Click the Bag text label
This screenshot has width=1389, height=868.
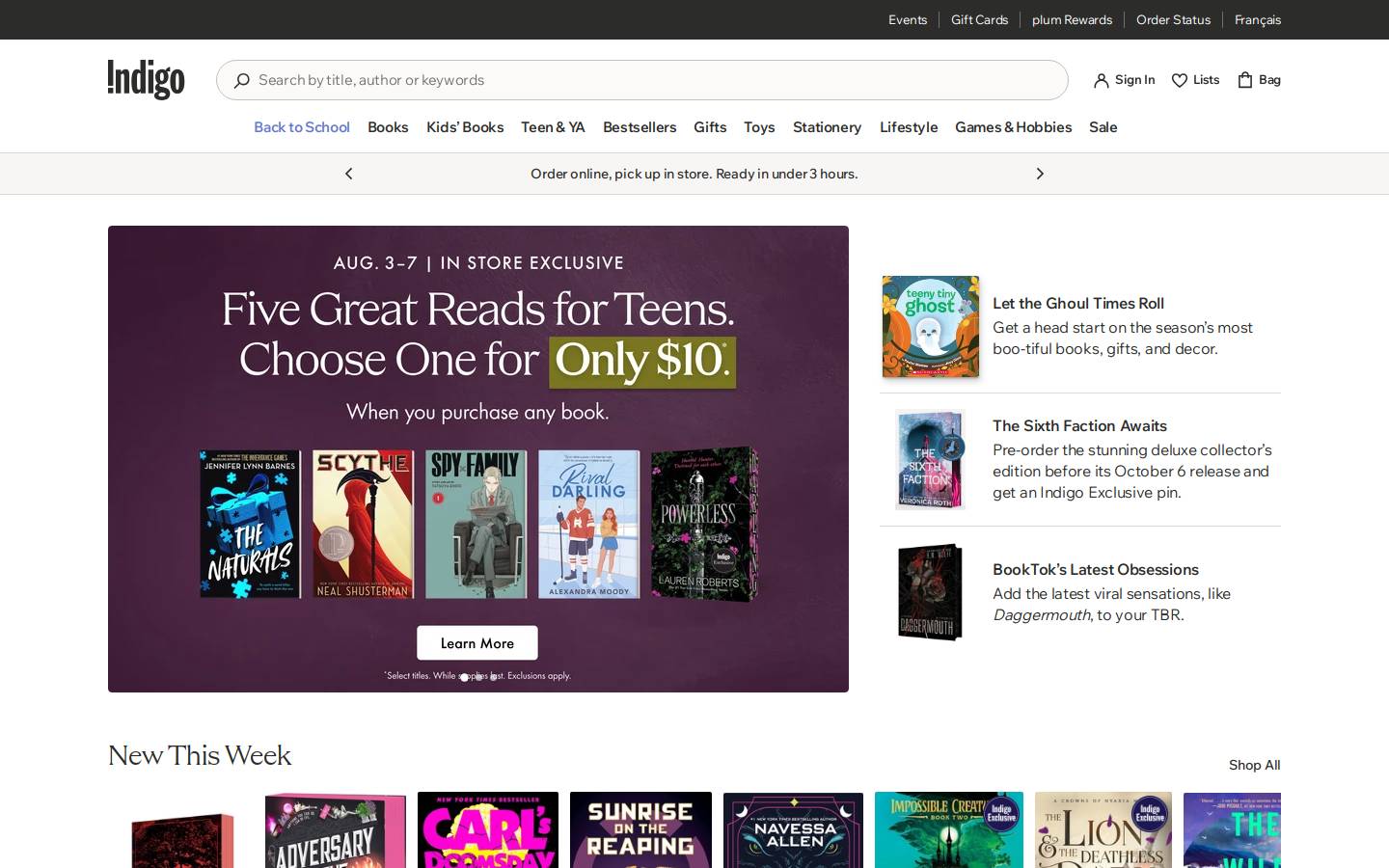1269,80
